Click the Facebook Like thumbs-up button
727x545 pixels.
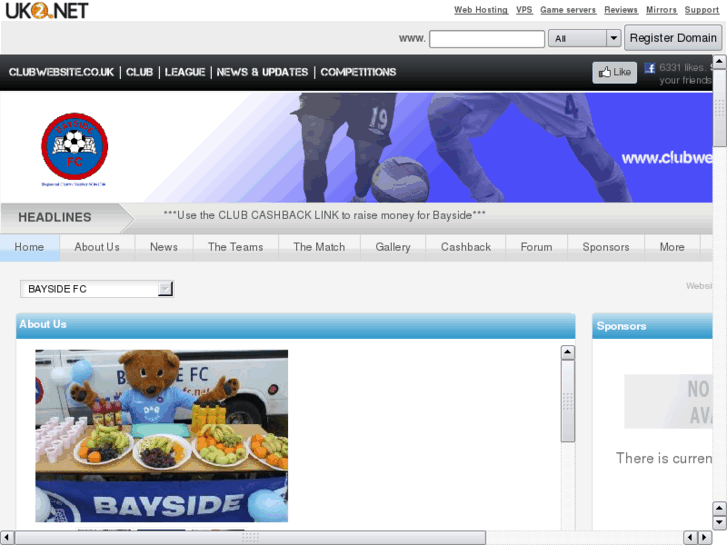[x=614, y=72]
